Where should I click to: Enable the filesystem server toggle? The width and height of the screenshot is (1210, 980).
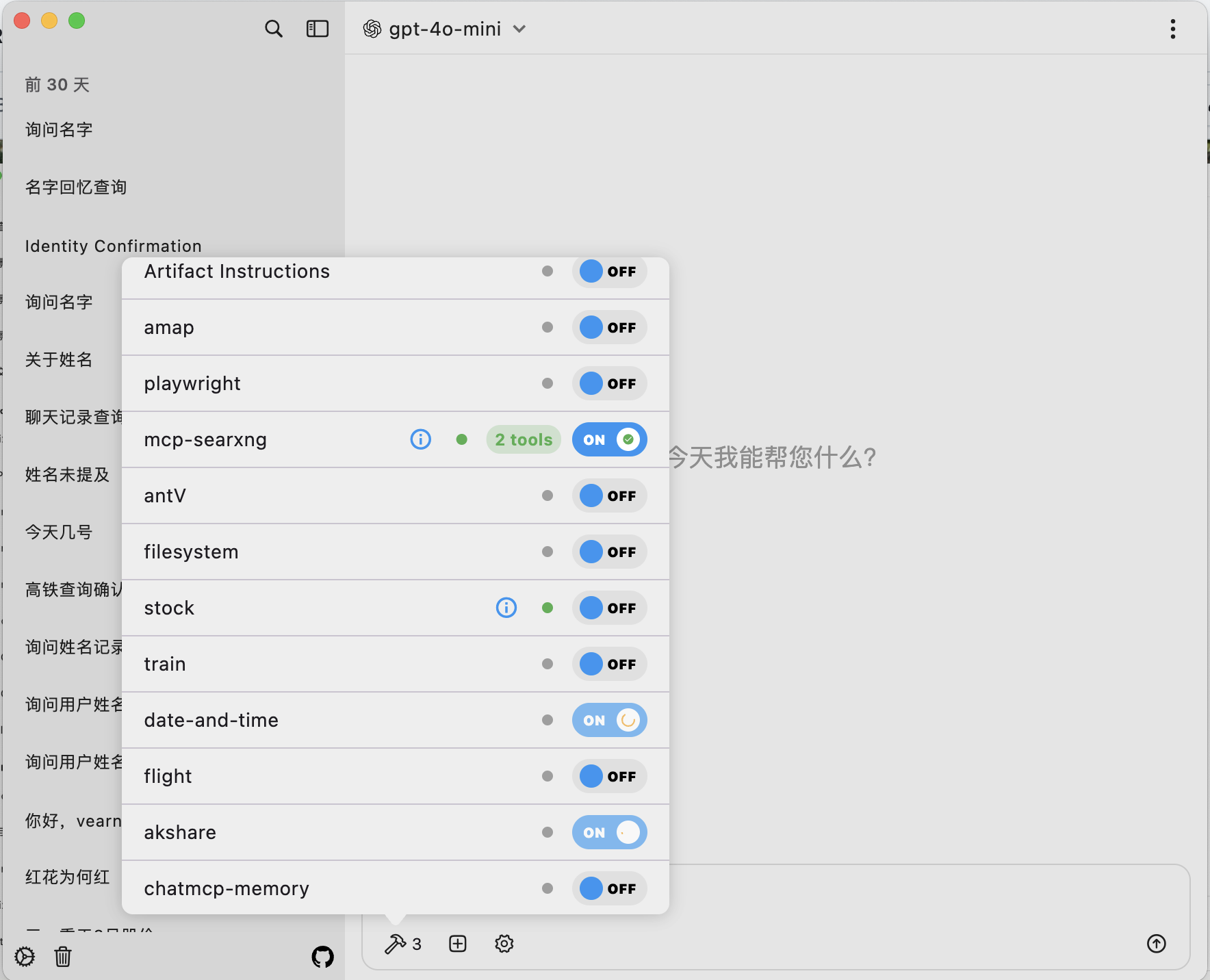(x=610, y=552)
